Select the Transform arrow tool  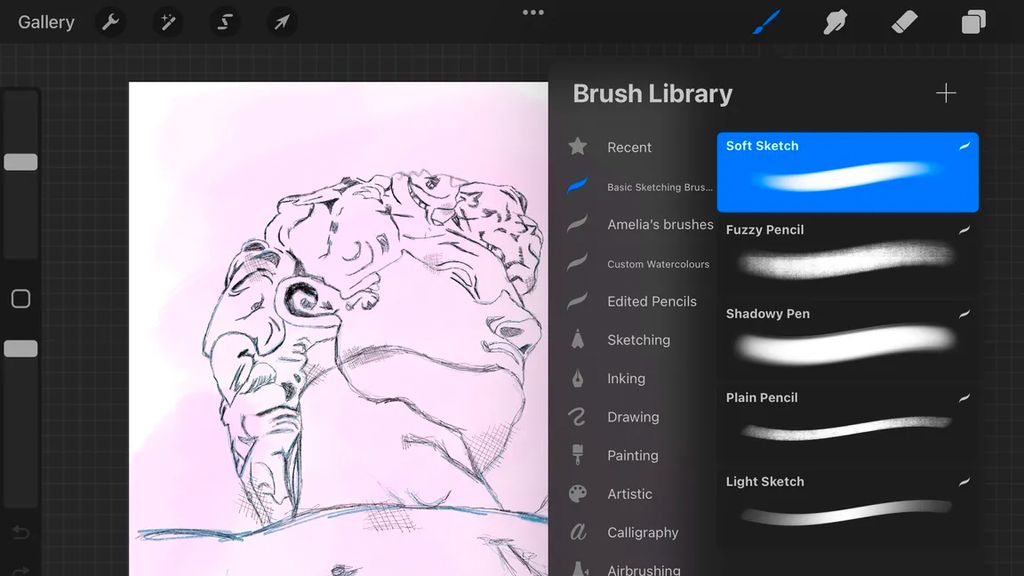coord(280,21)
